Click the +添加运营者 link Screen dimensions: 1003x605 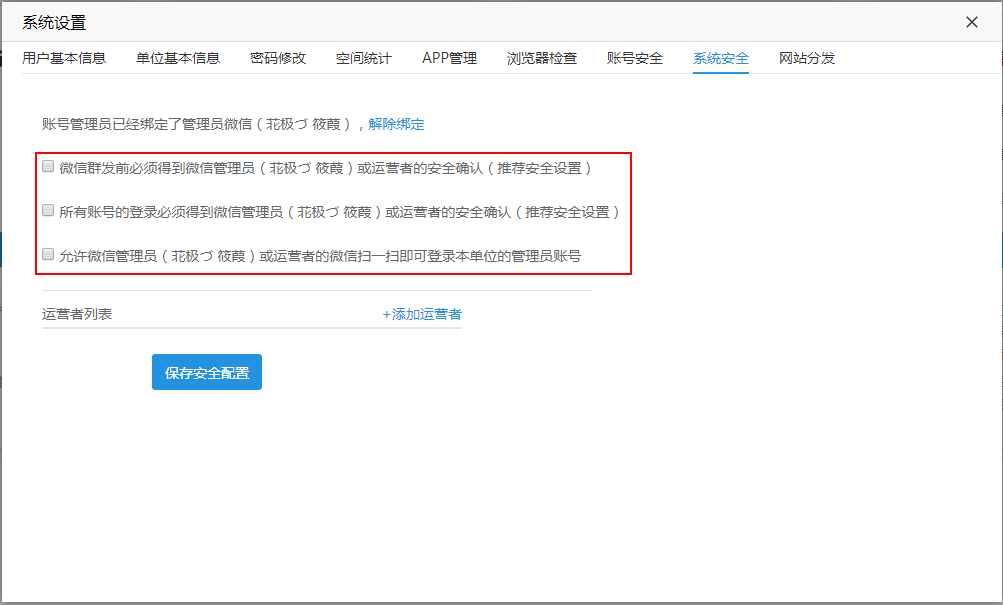(x=422, y=314)
